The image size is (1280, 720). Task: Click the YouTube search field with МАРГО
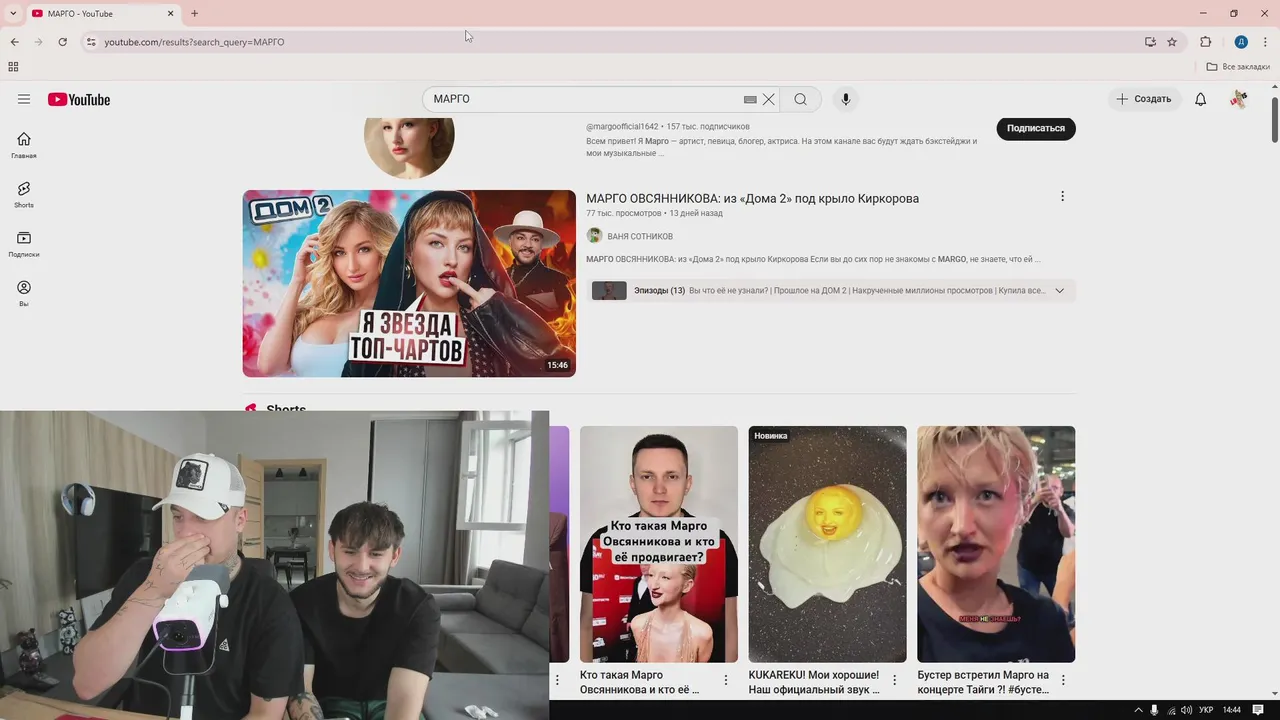tap(585, 99)
